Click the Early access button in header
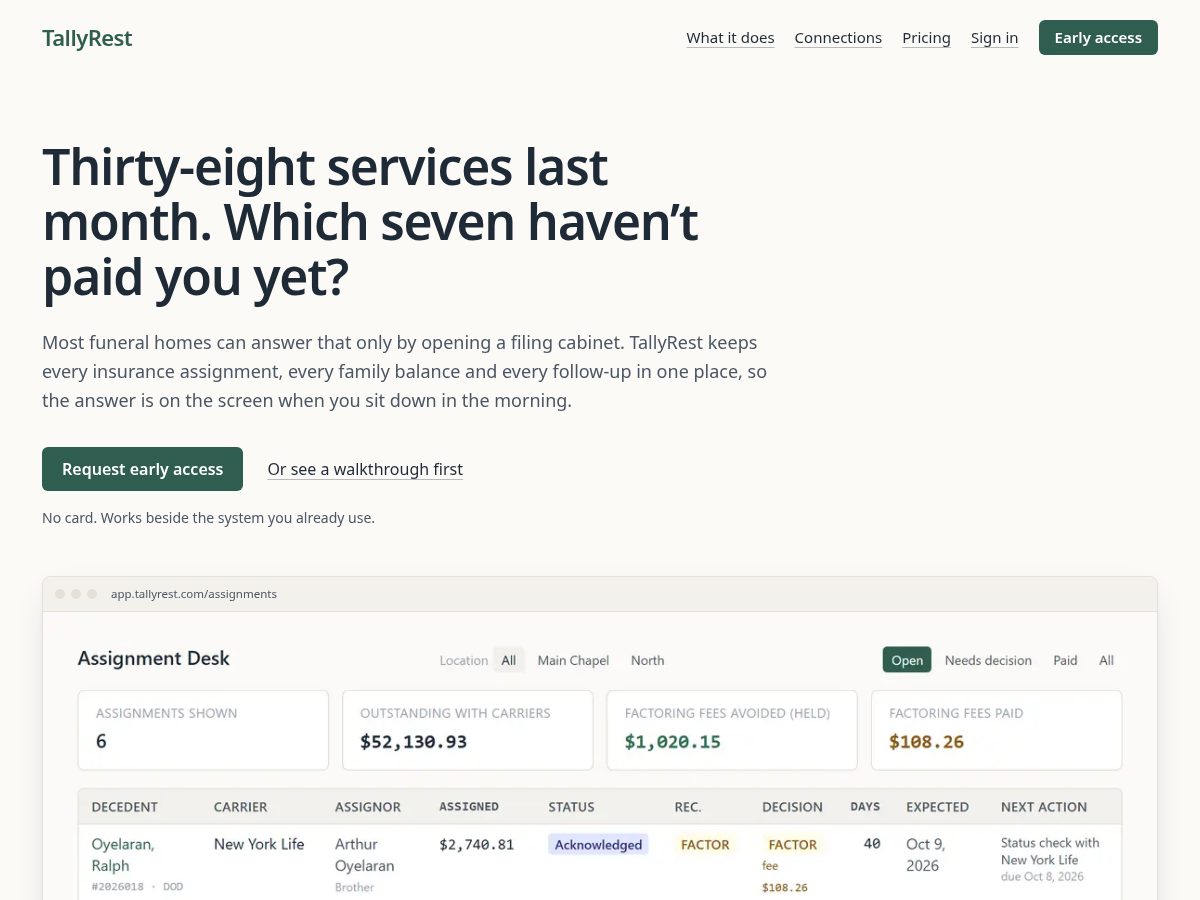The height and width of the screenshot is (900, 1200). [x=1098, y=38]
